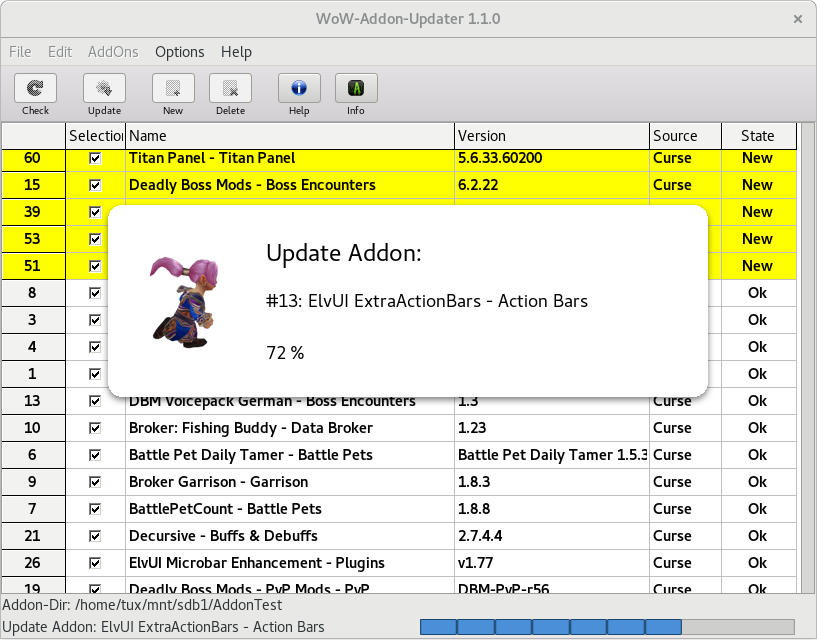Sort by the Selection column header

tap(95, 136)
